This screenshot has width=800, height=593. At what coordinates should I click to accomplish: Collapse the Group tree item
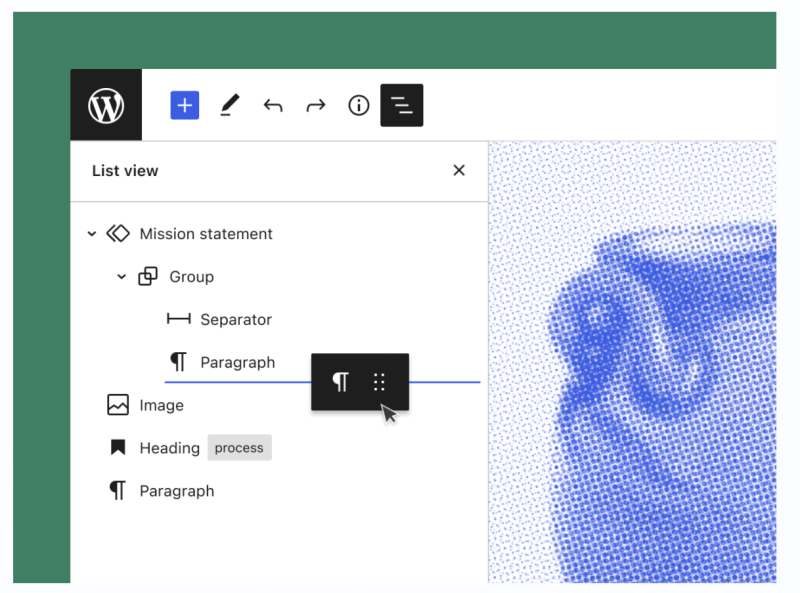coord(121,276)
